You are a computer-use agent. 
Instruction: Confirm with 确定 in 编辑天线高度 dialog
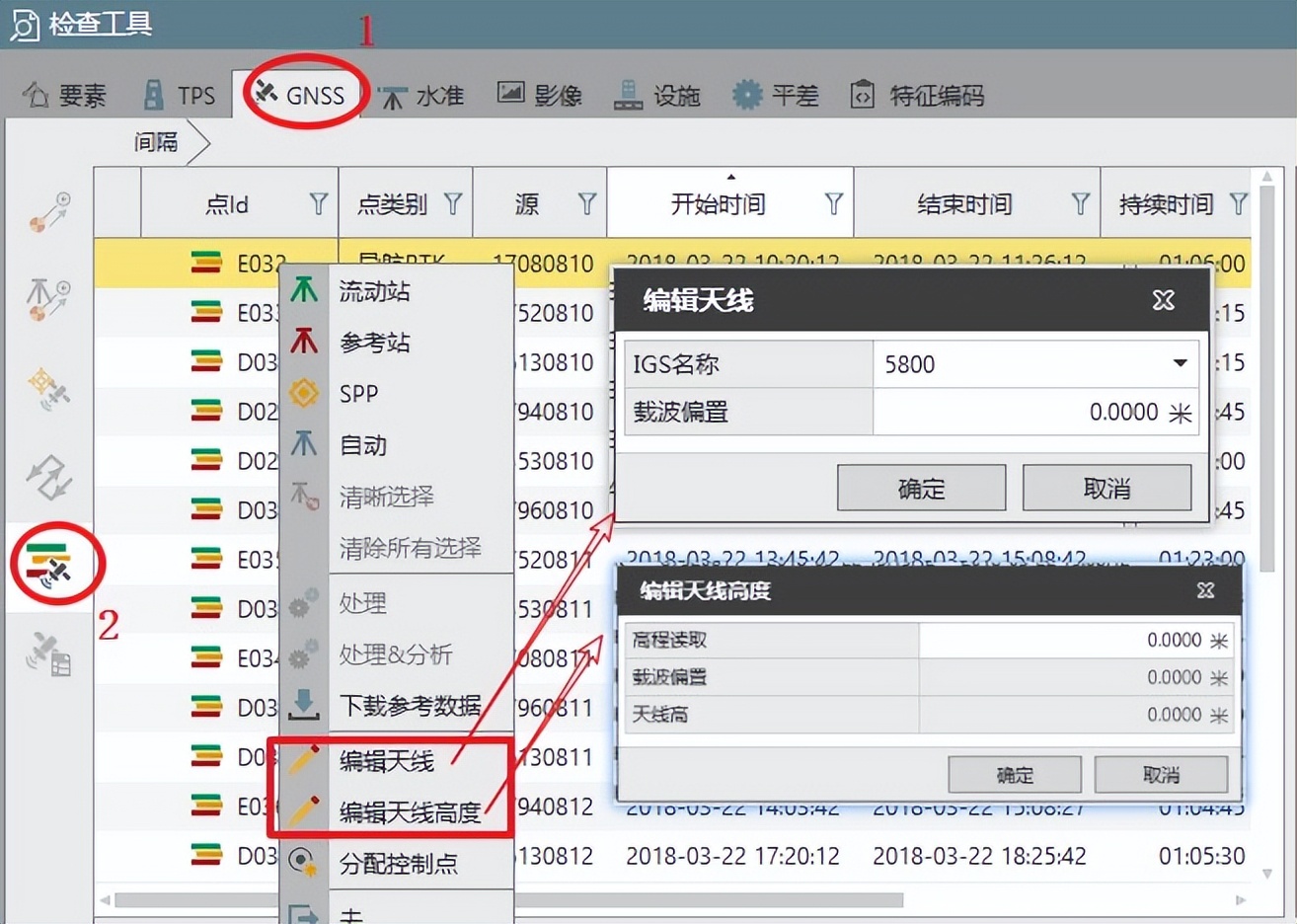click(1015, 775)
